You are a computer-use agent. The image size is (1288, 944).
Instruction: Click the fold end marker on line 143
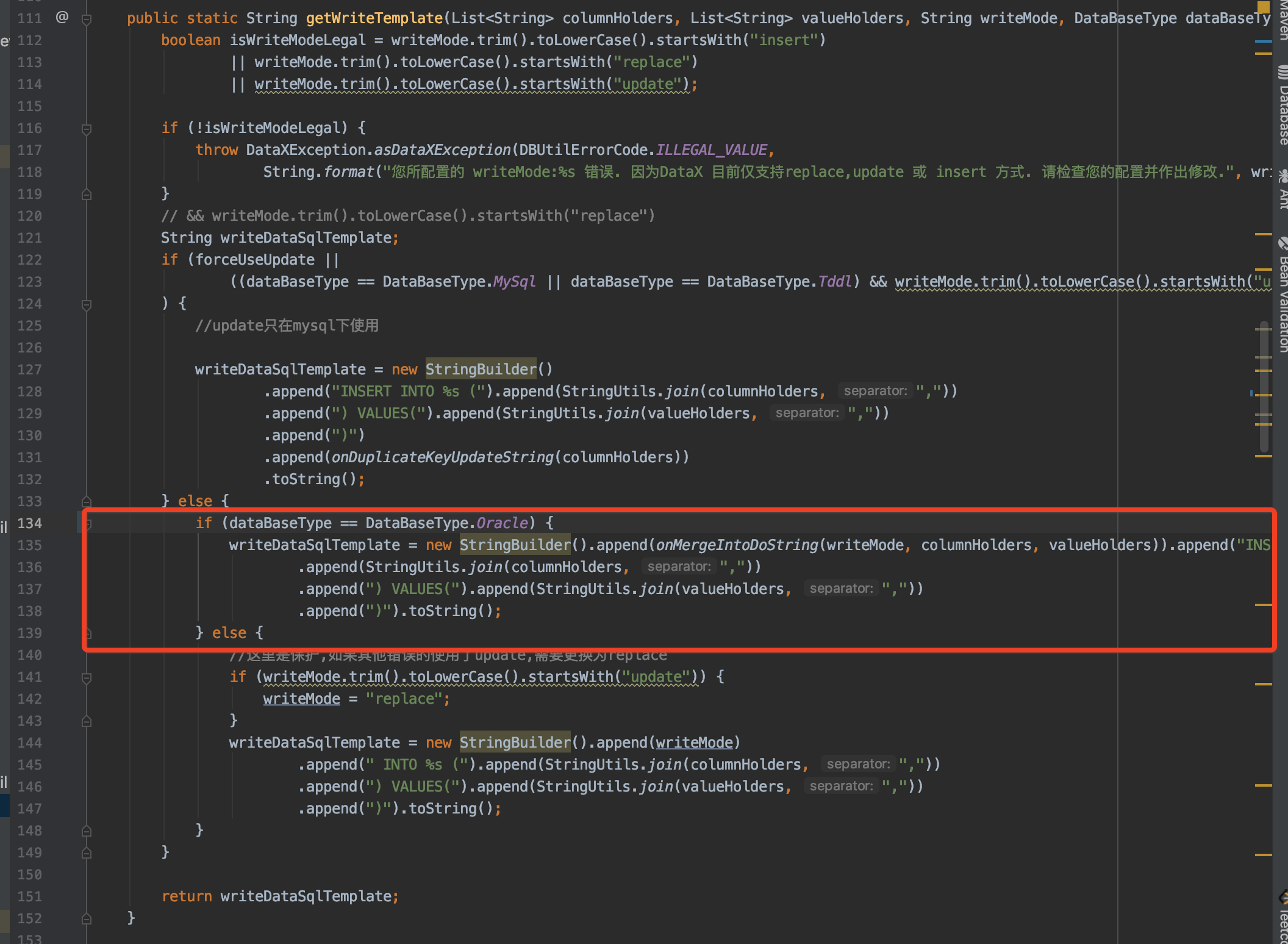[87, 721]
